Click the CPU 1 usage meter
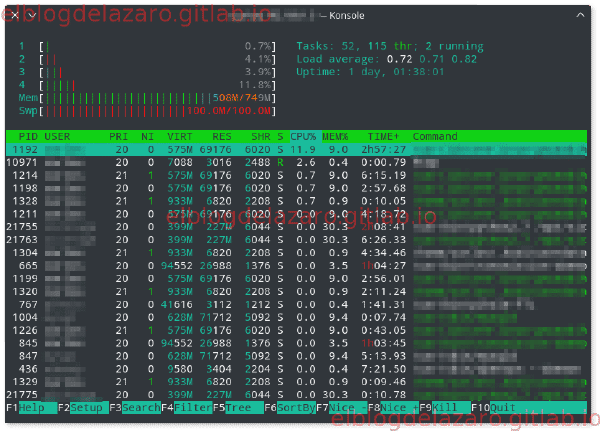This screenshot has width=600, height=432. pyautogui.click(x=147, y=47)
